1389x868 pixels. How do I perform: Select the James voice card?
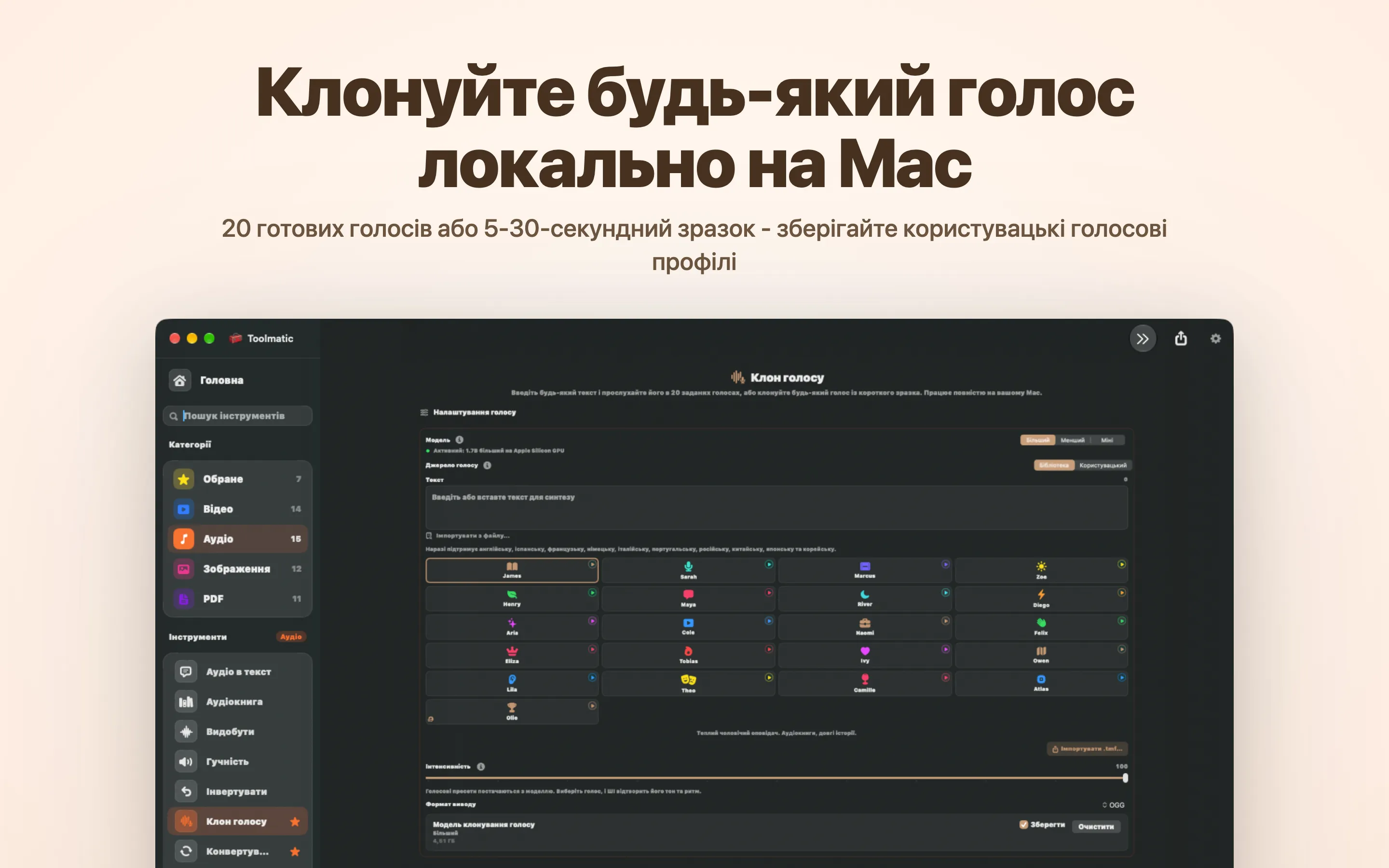click(x=511, y=570)
